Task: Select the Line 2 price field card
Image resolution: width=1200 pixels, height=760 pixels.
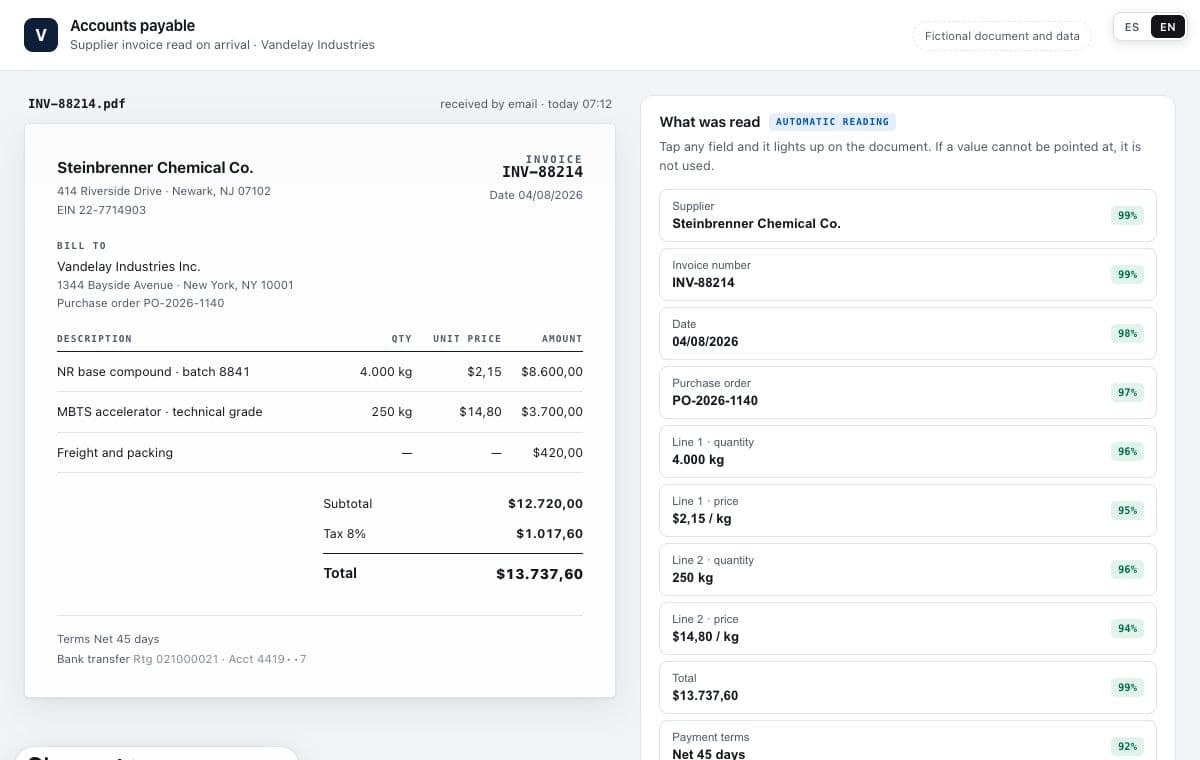Action: coord(908,628)
